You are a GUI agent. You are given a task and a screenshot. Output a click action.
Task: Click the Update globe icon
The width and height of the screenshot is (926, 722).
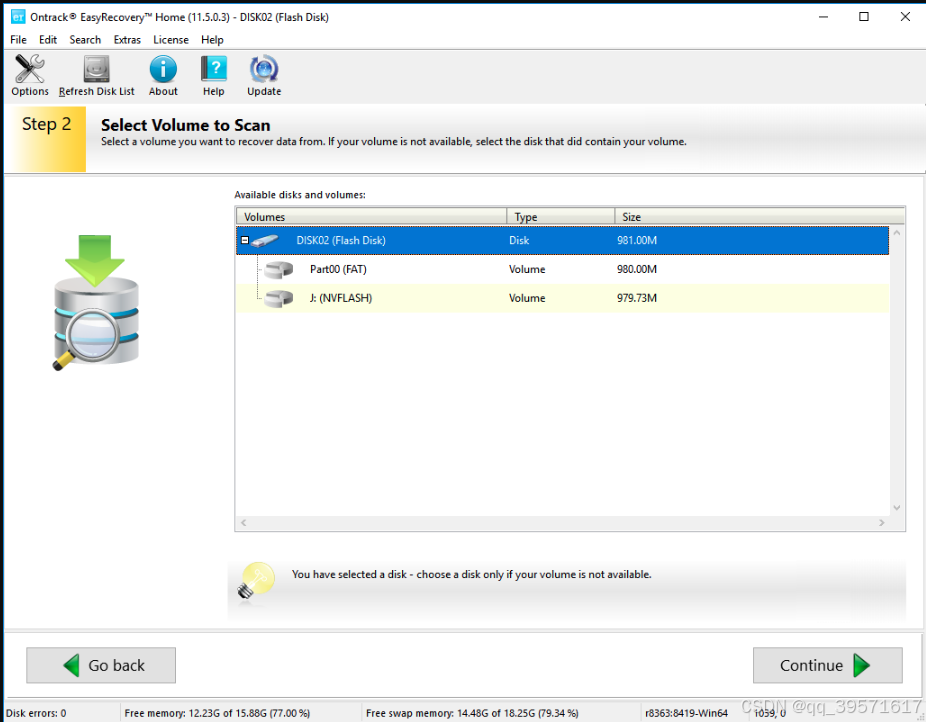click(x=264, y=69)
